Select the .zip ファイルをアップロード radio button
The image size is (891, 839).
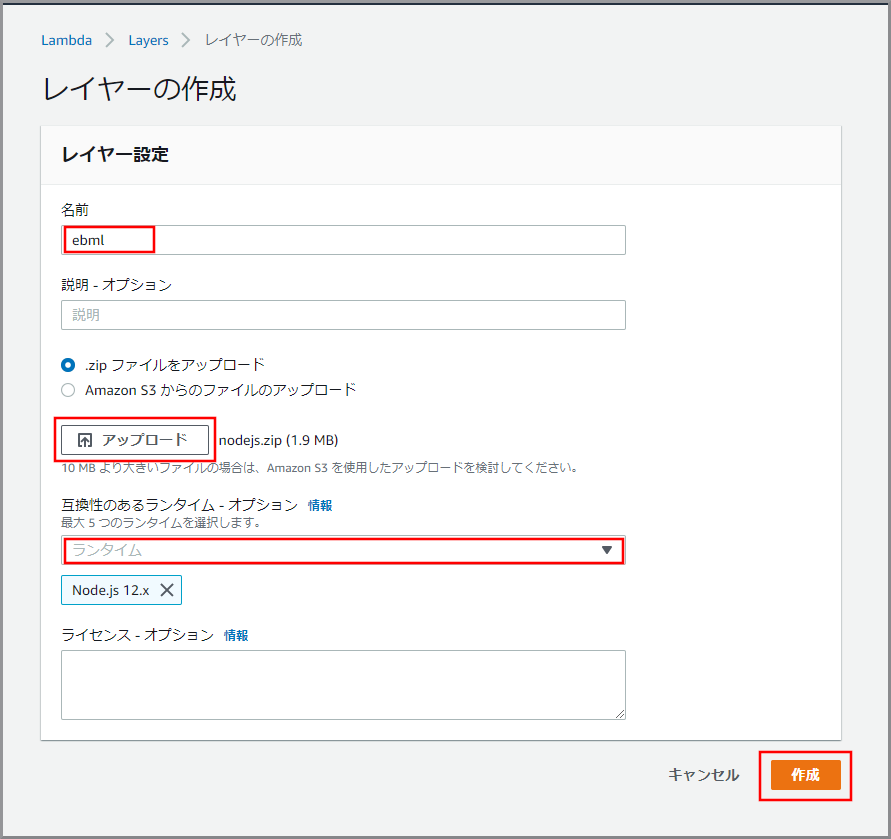tap(68, 365)
